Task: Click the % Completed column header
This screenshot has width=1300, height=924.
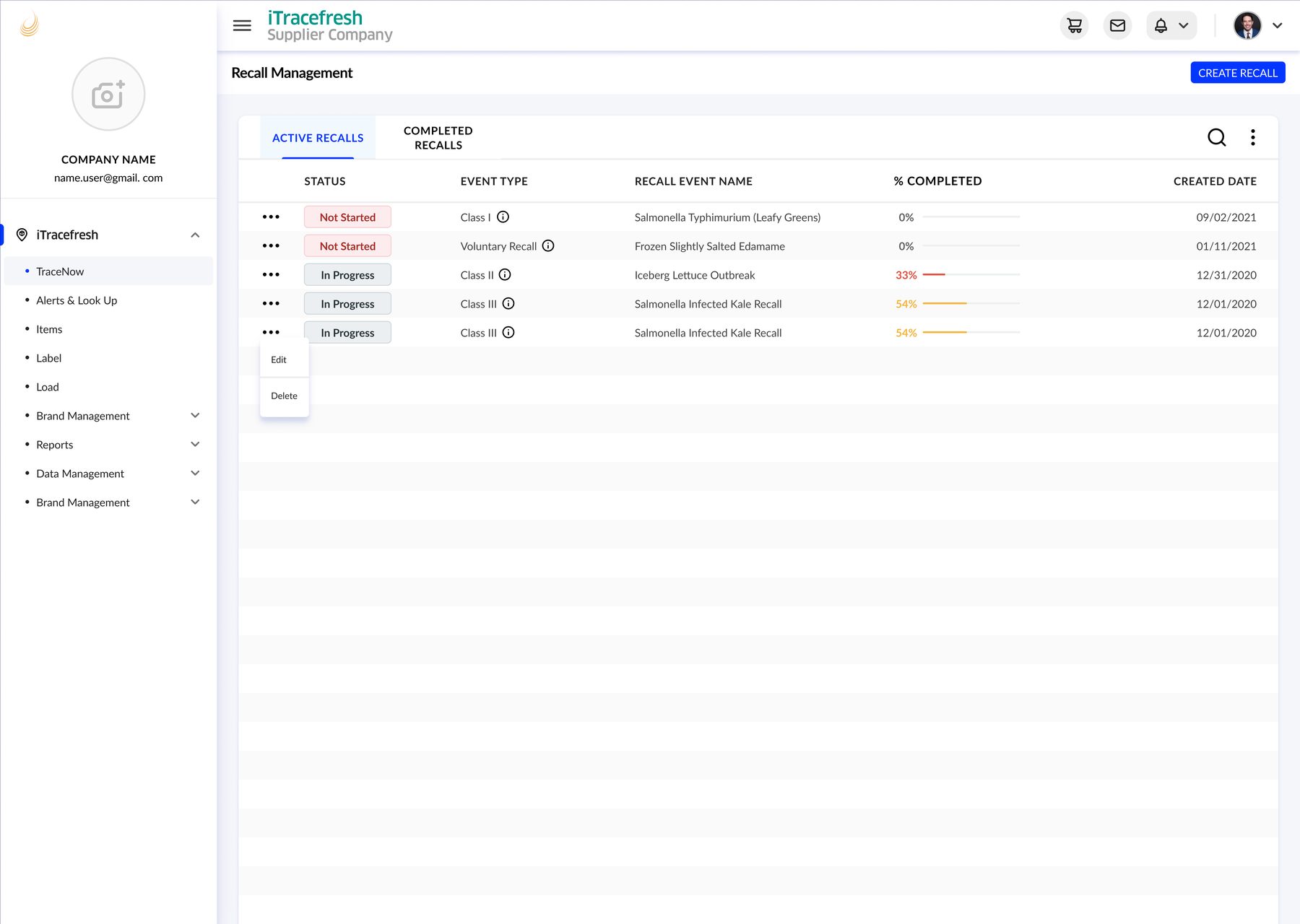Action: coord(937,181)
